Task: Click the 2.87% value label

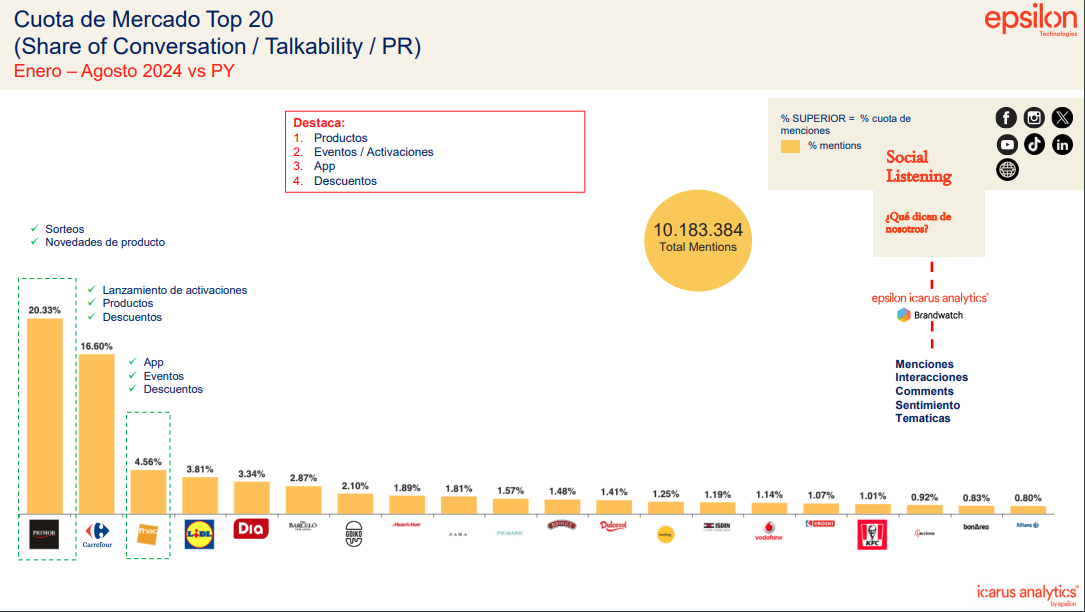Action: [303, 478]
